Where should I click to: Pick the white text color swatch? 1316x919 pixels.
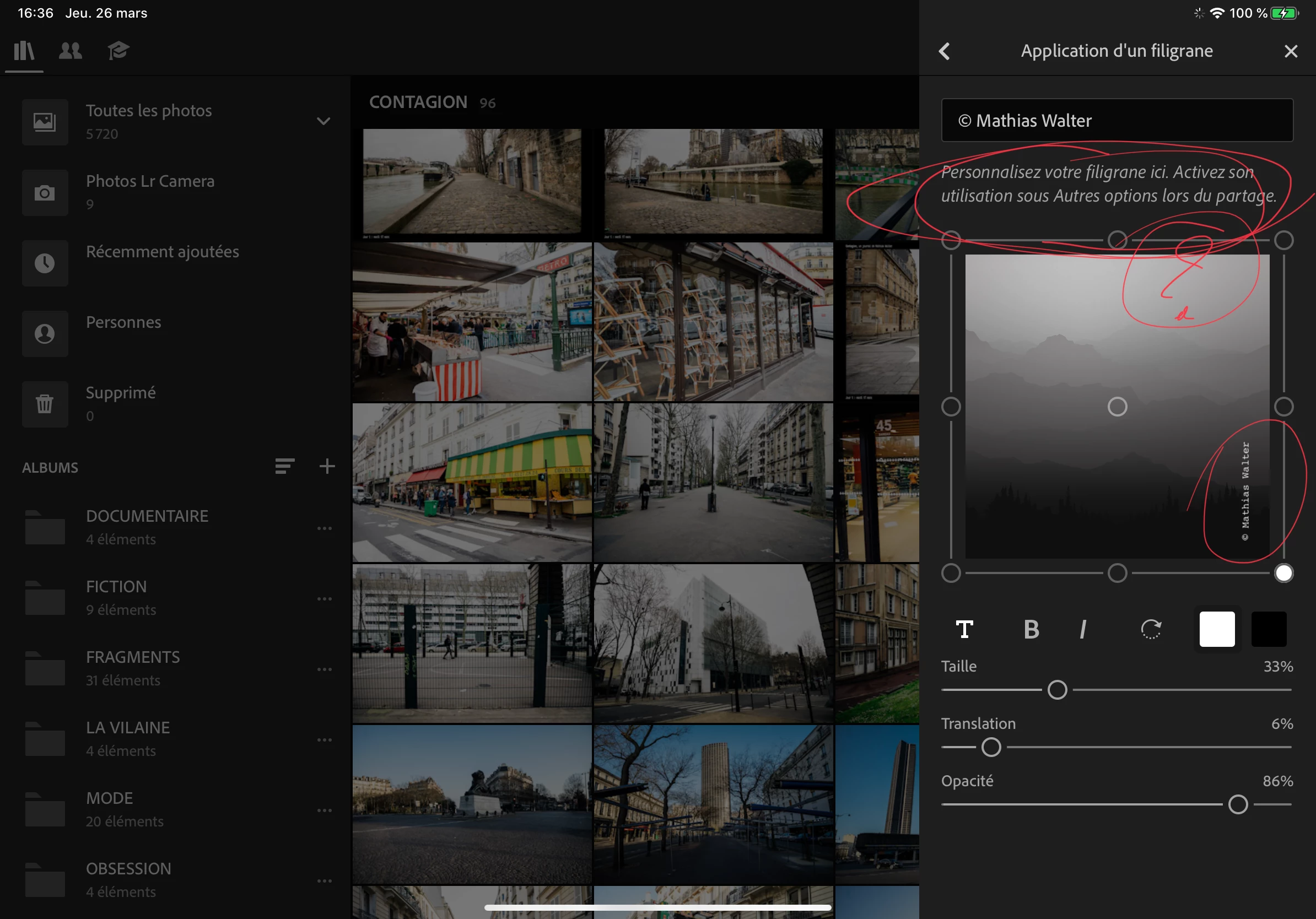pyautogui.click(x=1217, y=629)
